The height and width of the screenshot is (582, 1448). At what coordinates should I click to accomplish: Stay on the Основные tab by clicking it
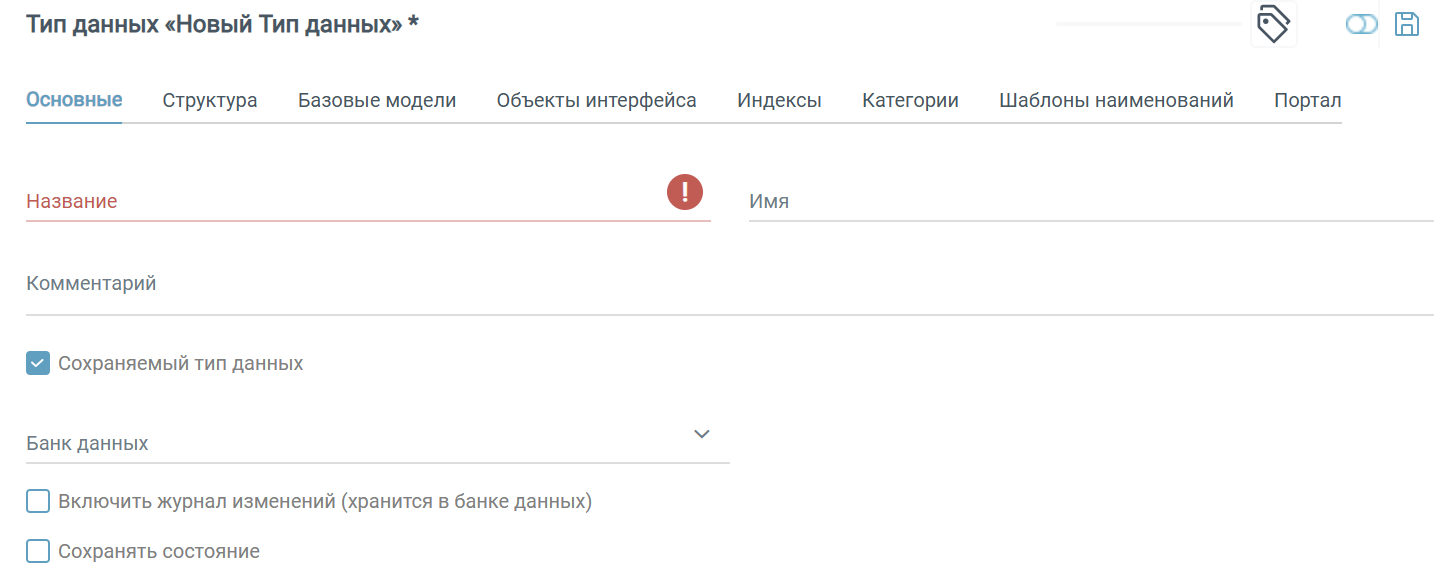pos(73,100)
